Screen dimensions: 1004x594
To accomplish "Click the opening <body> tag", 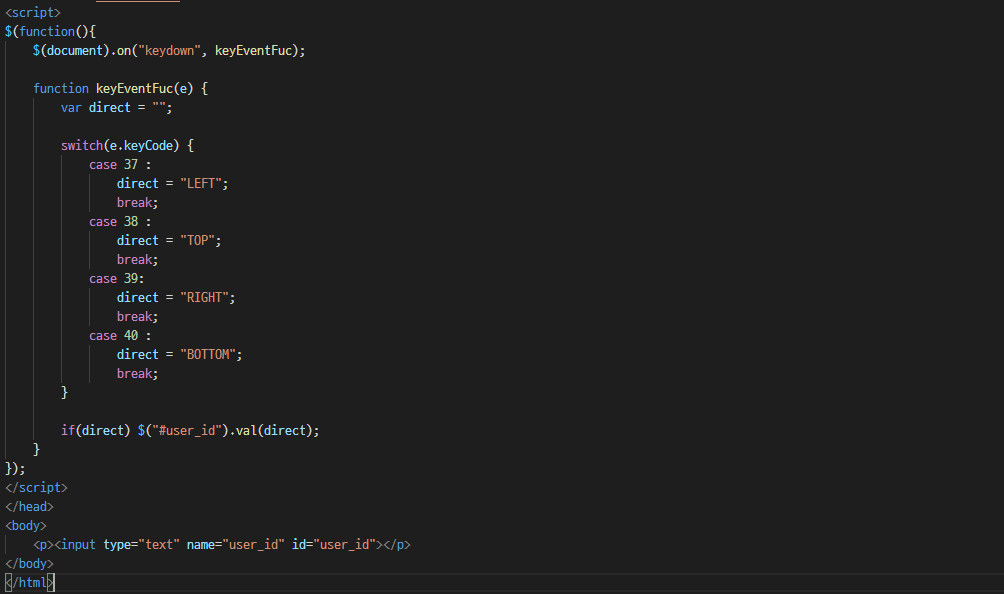I will 26,526.
